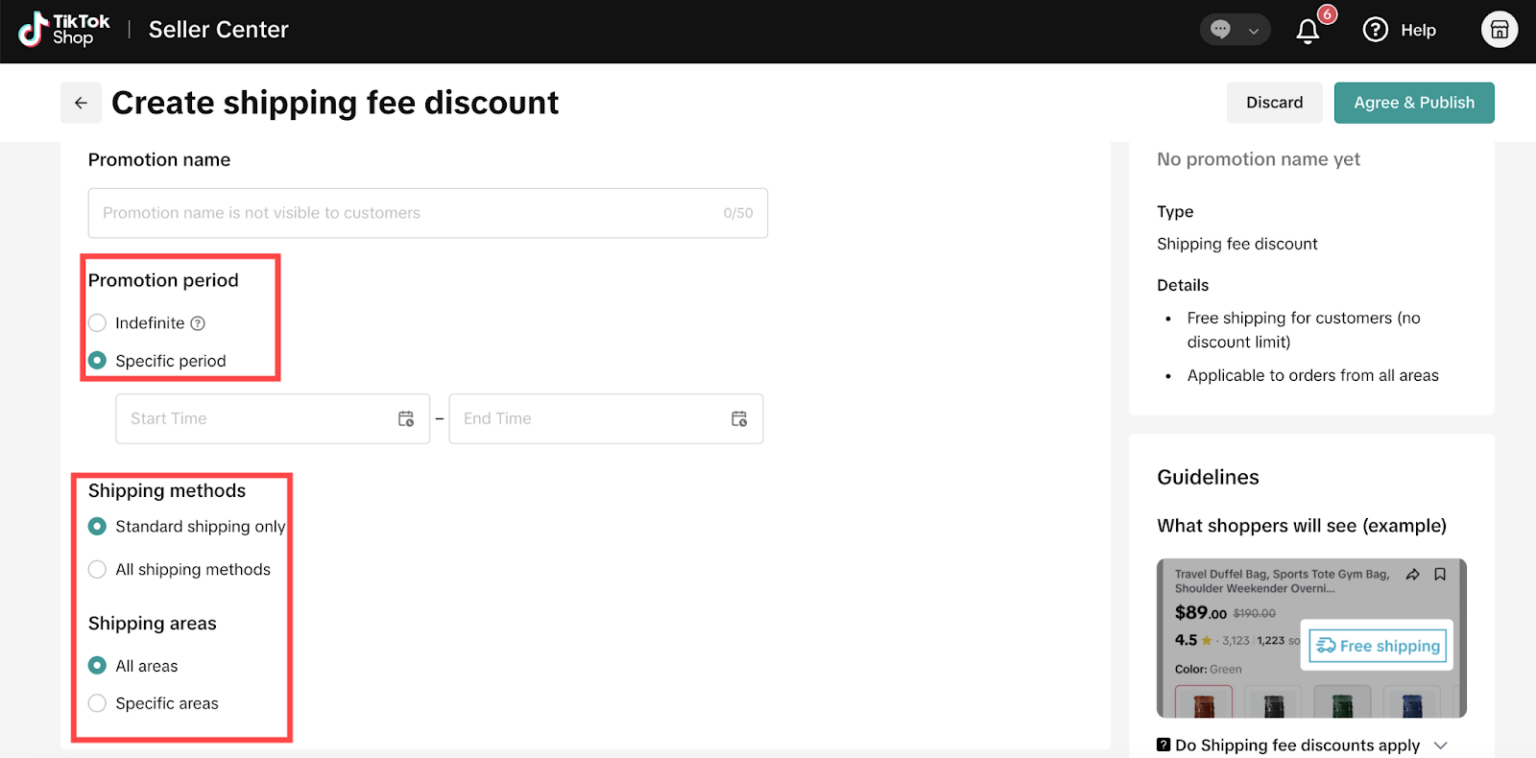1536x758 pixels.
Task: Open notifications via the bell icon
Action: coord(1307,30)
